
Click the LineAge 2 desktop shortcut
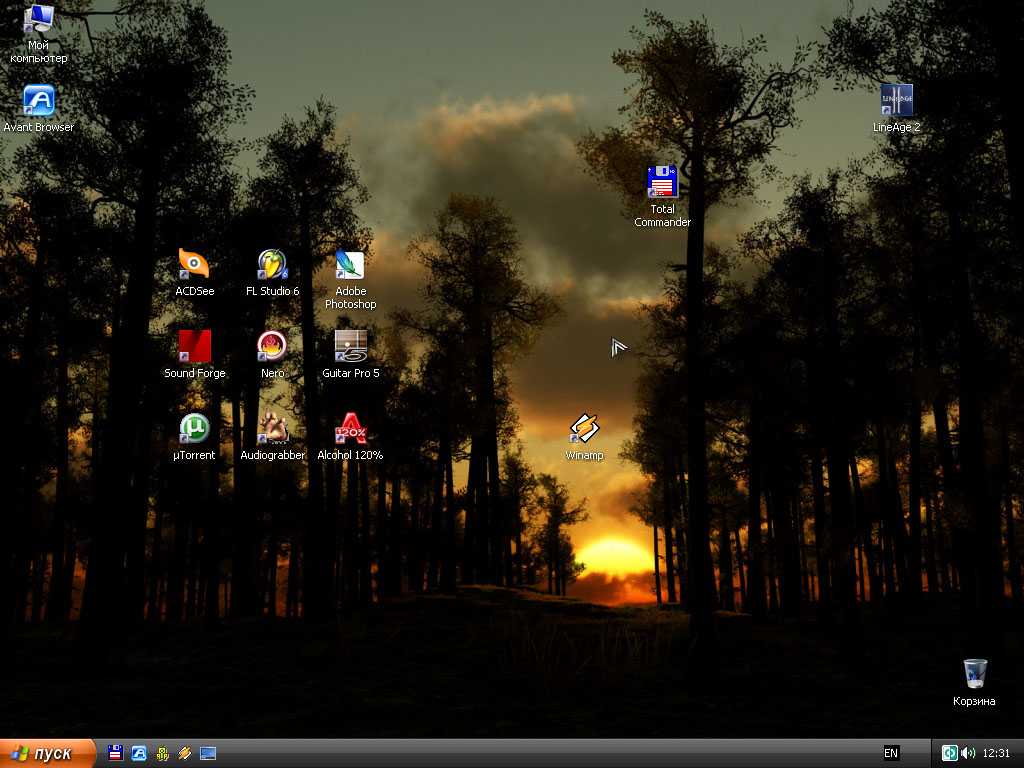click(x=896, y=101)
